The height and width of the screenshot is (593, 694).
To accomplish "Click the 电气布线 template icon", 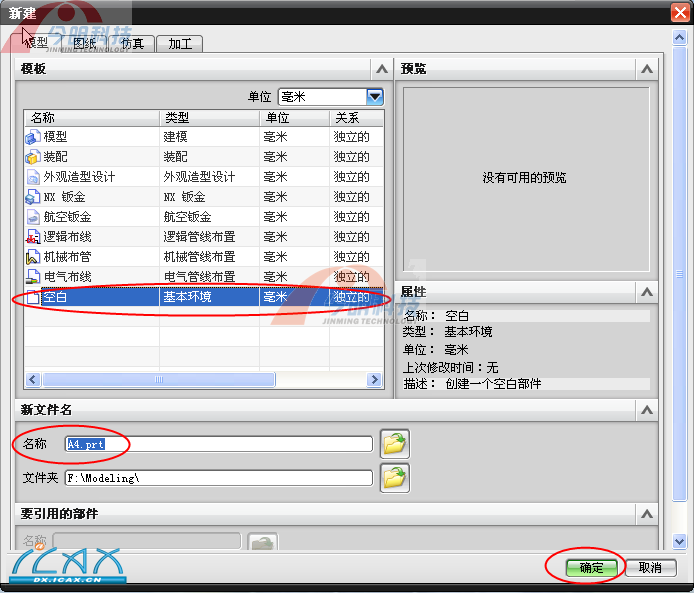I will [x=33, y=277].
